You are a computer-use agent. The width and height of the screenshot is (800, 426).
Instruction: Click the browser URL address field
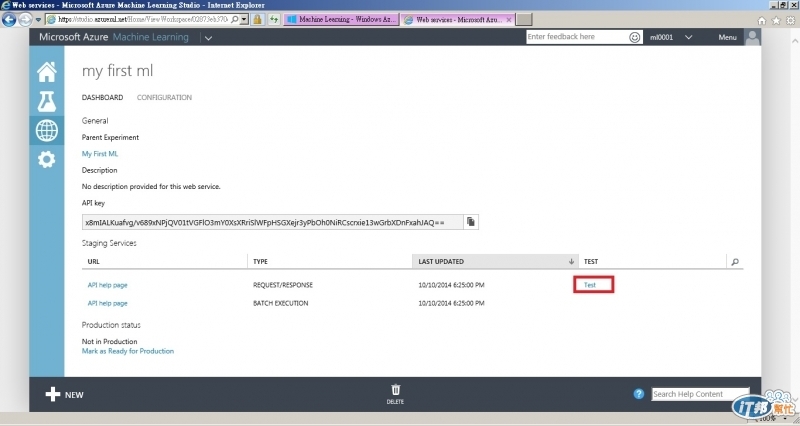click(143, 19)
